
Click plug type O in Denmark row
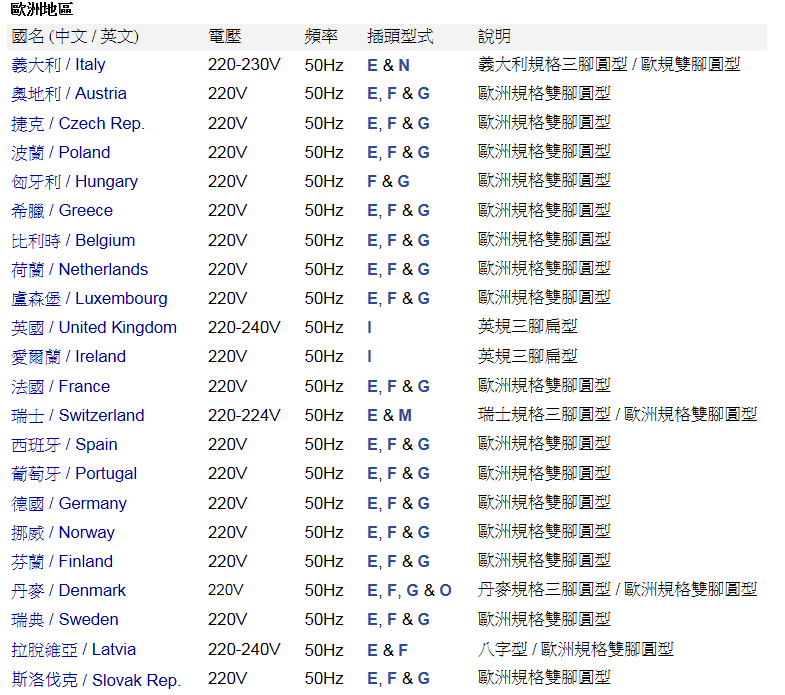(446, 590)
